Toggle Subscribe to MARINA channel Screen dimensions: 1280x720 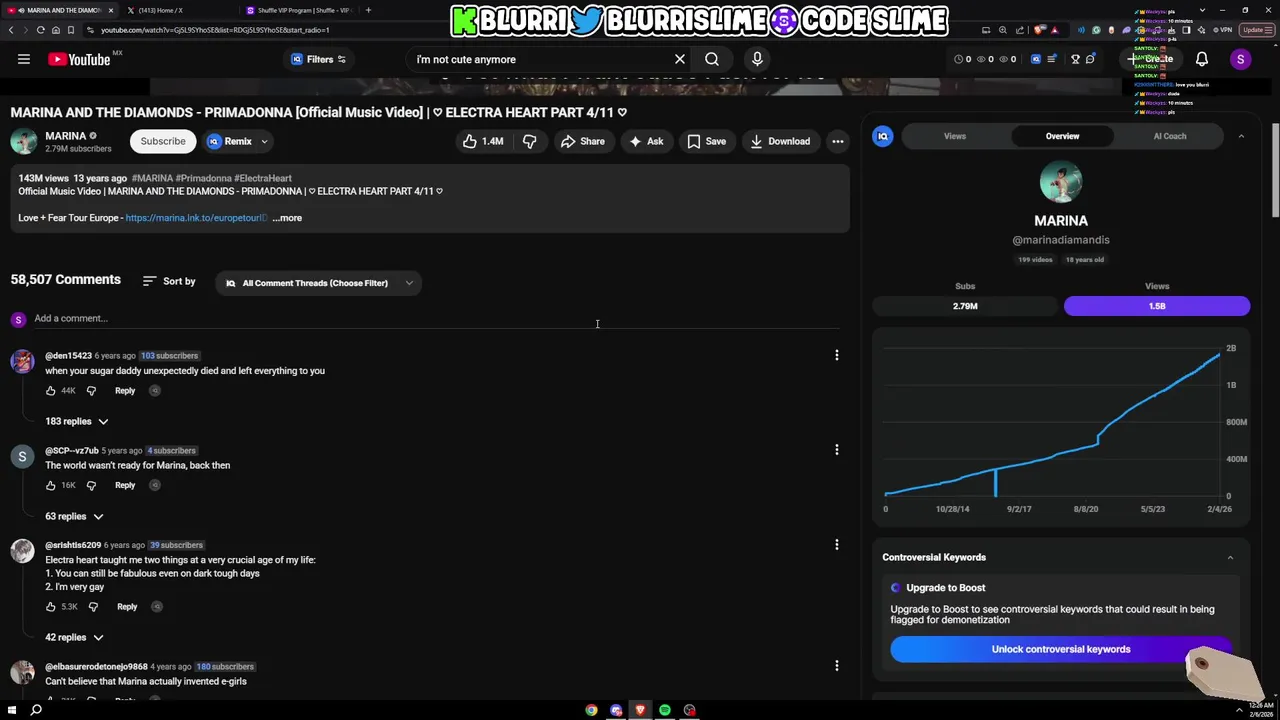pyautogui.click(x=163, y=141)
